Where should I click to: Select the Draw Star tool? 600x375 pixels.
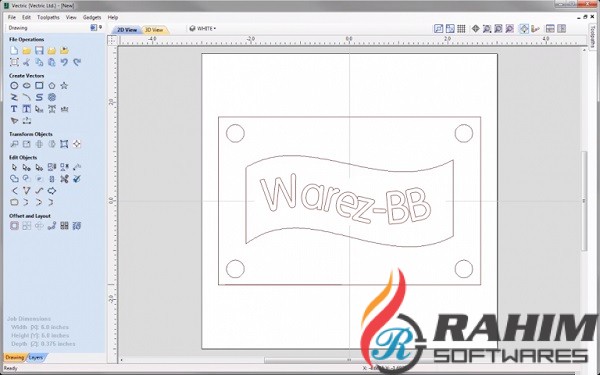64,86
